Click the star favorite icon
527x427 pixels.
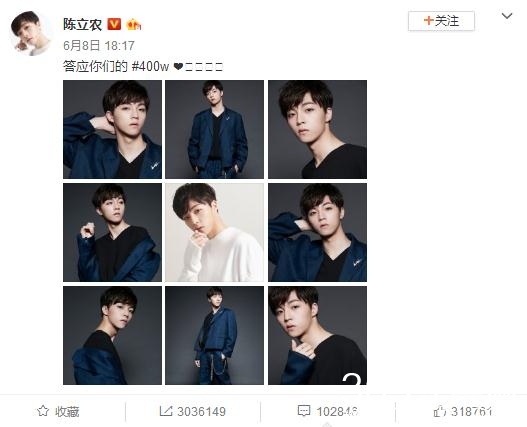[43, 411]
